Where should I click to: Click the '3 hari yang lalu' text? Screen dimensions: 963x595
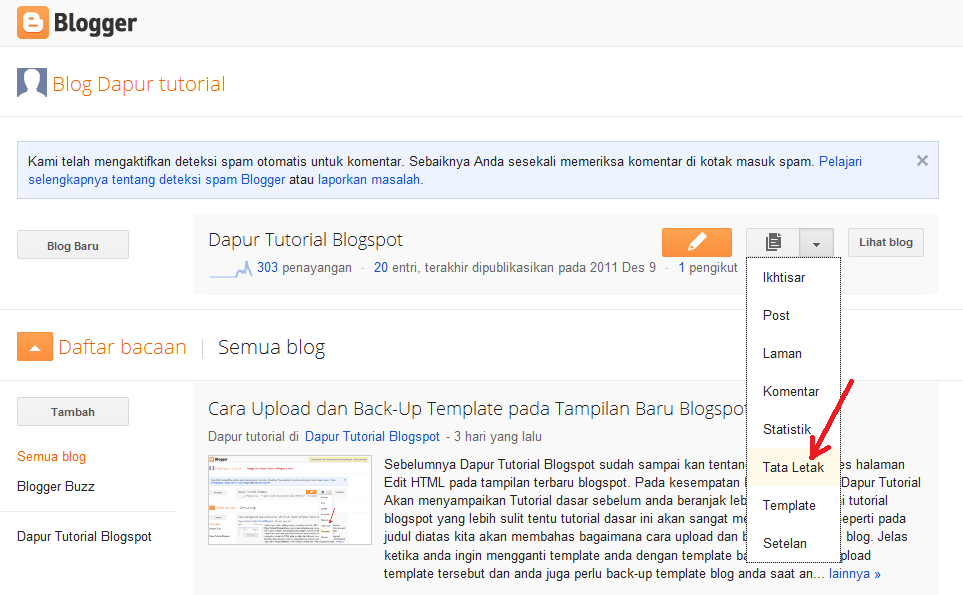pos(497,437)
